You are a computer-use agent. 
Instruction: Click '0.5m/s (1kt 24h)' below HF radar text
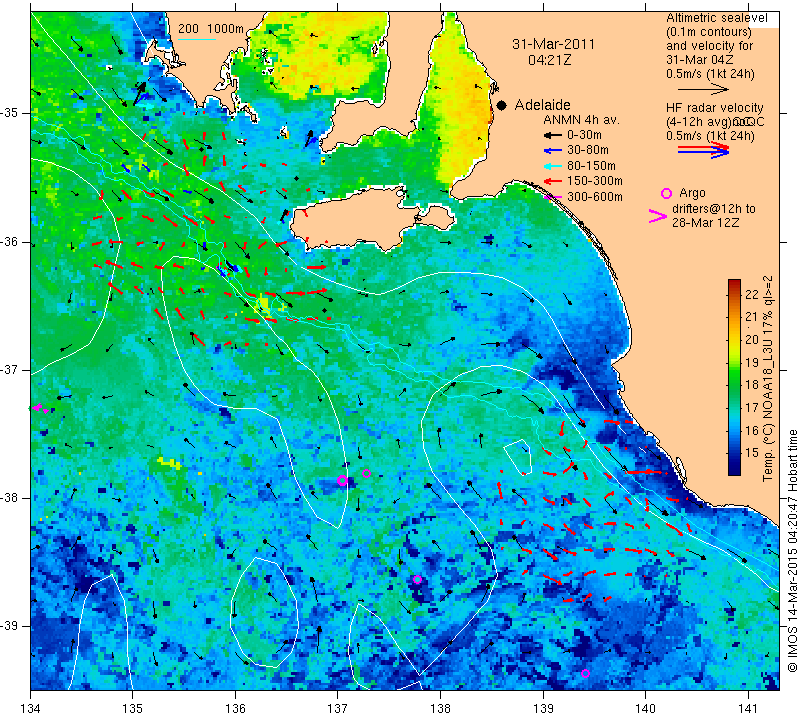(710, 136)
